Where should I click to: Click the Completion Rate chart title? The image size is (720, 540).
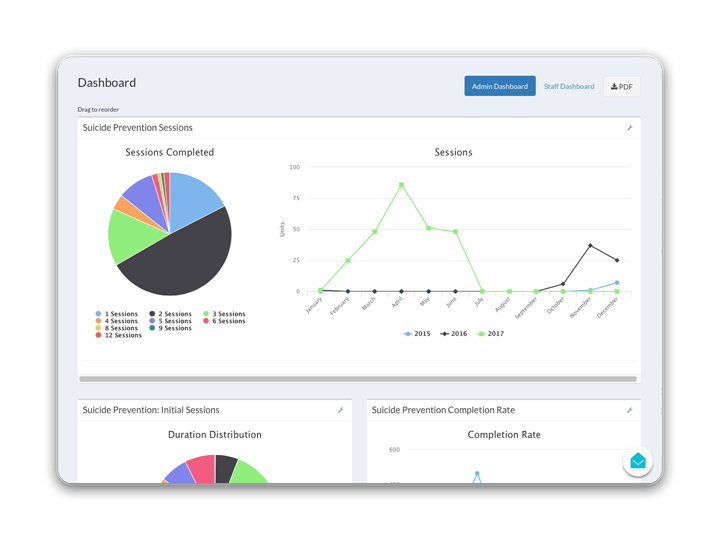tap(504, 435)
